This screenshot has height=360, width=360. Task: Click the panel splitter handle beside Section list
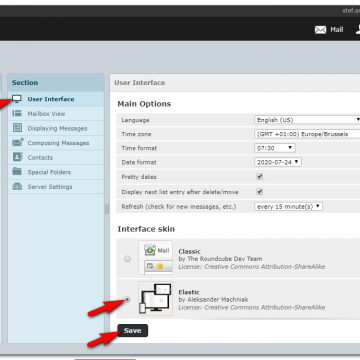[107, 209]
